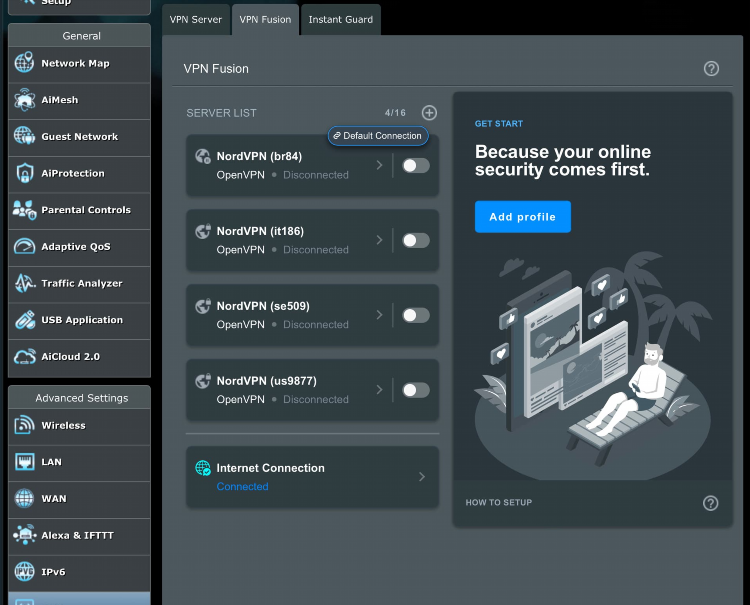Open USB Application menu item
Image resolution: width=750 pixels, height=605 pixels.
point(79,321)
